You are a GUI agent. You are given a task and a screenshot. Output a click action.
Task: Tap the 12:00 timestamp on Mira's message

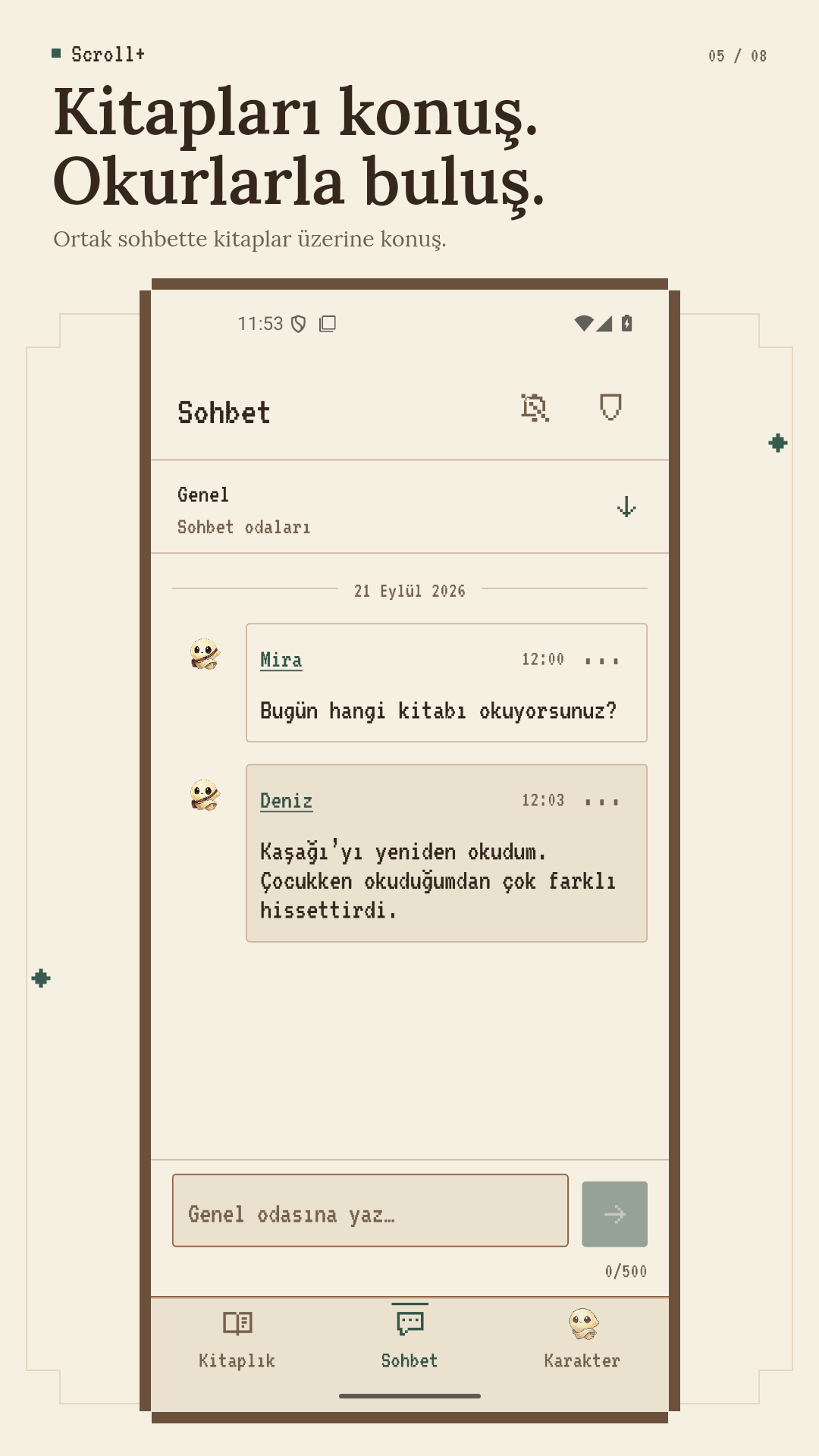[543, 659]
